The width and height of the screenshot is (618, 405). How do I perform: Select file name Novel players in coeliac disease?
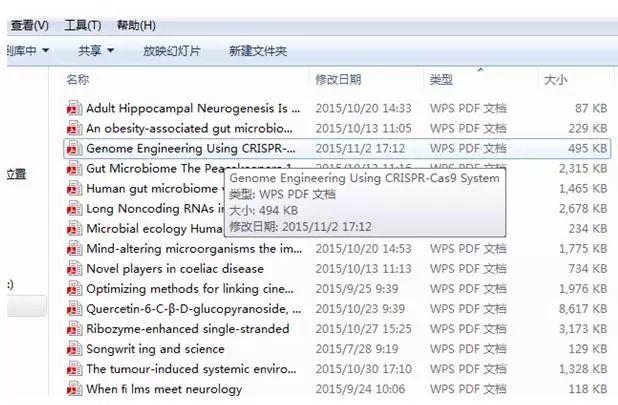(175, 269)
